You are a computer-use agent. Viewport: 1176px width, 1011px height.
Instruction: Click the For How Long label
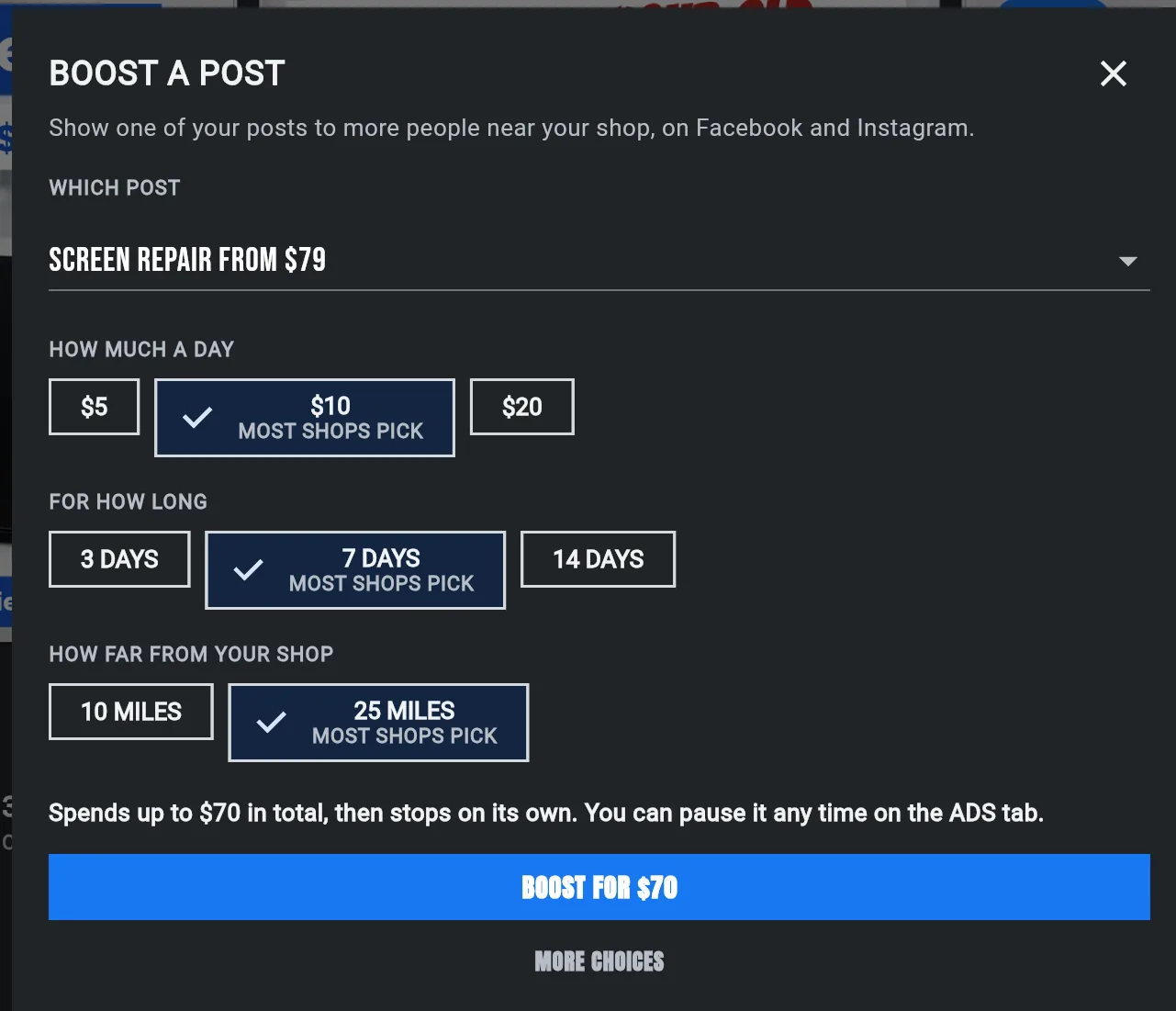click(x=129, y=501)
